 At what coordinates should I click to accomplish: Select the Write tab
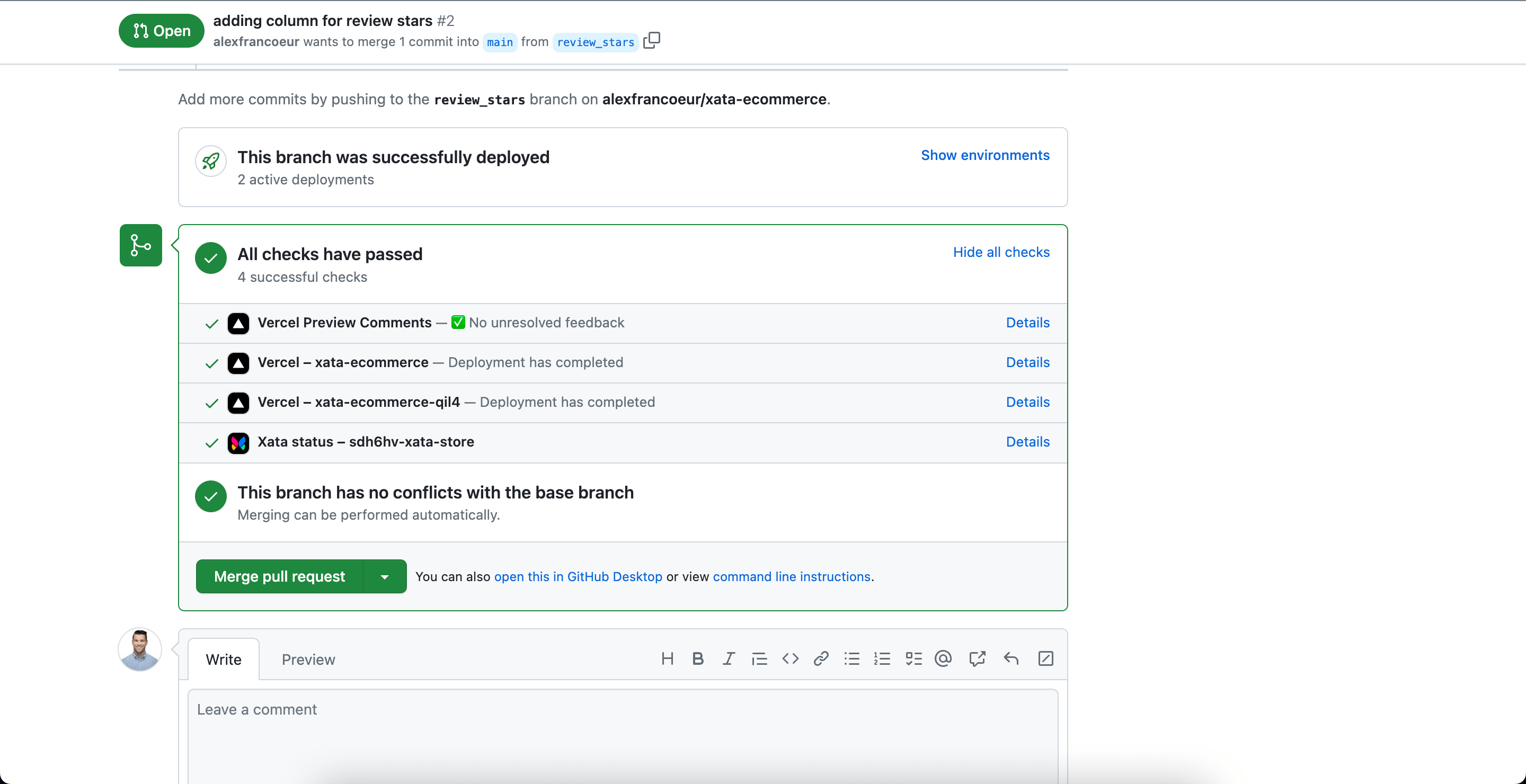(223, 659)
